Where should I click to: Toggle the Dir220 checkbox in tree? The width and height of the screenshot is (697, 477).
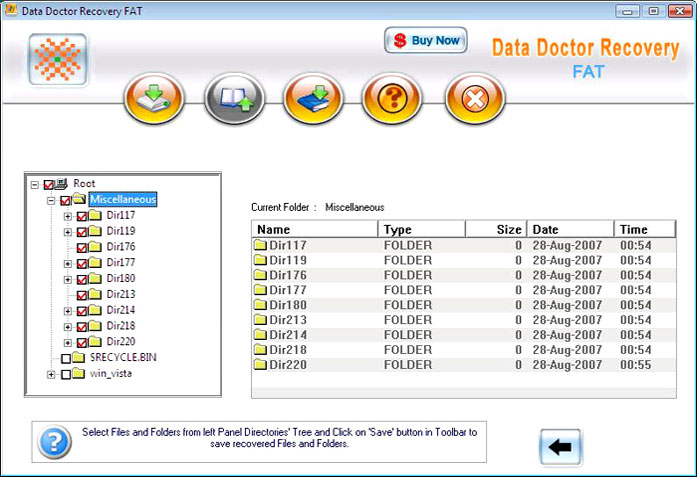click(82, 343)
